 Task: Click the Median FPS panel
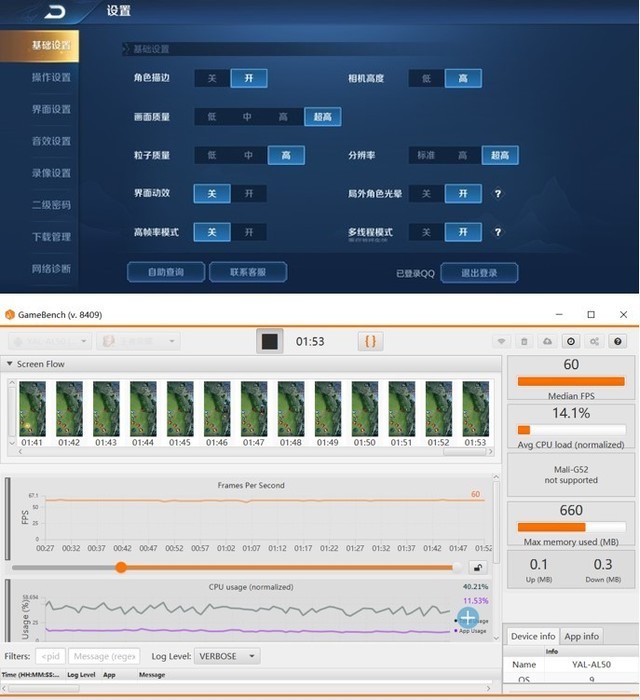tap(571, 378)
